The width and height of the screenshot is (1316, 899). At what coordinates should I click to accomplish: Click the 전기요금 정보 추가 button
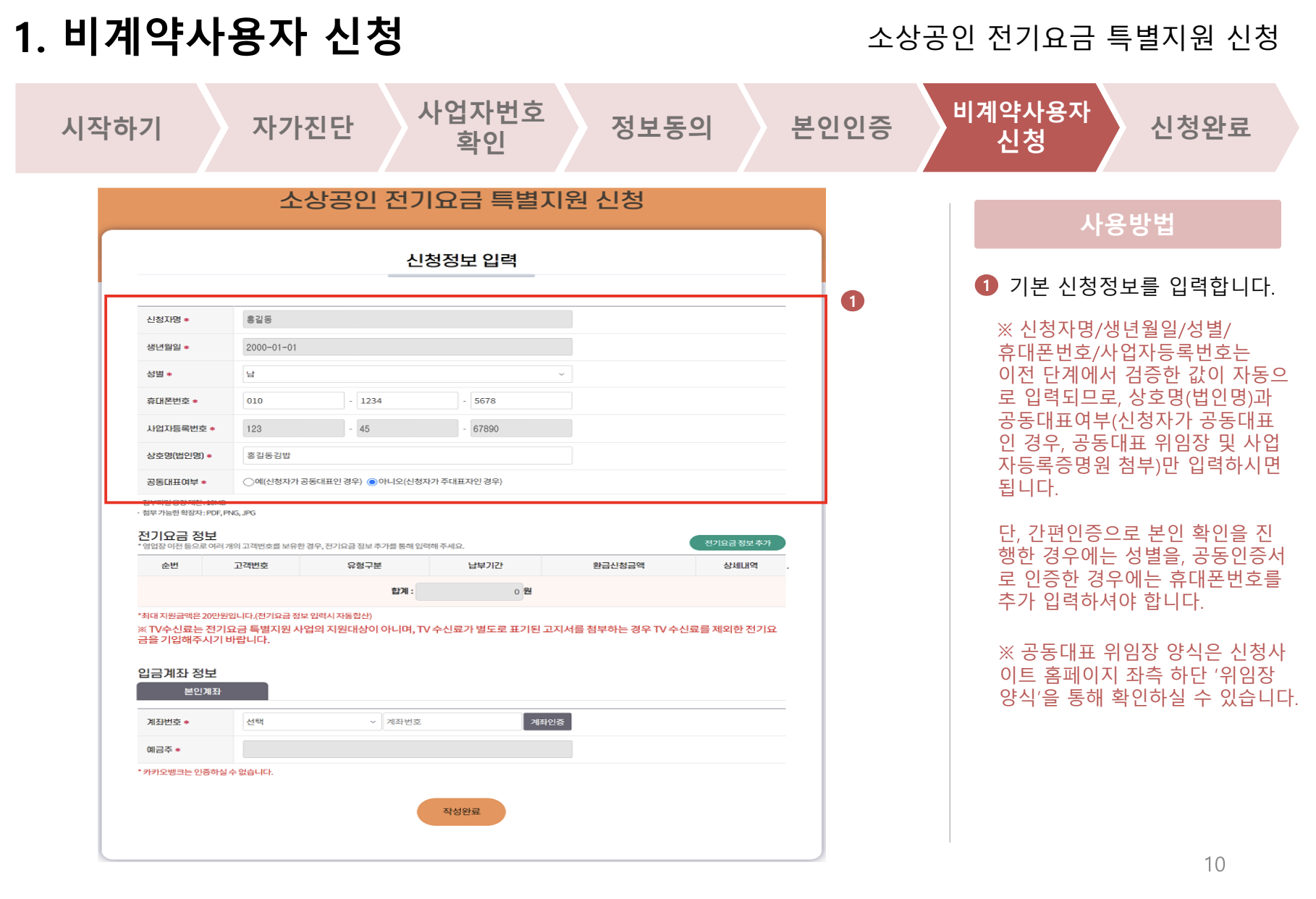click(736, 541)
